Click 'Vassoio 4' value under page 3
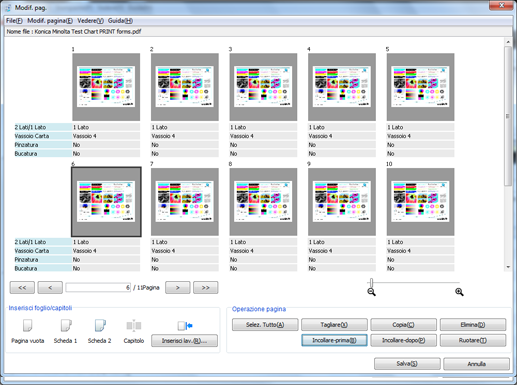517x385 pixels. (x=263, y=136)
